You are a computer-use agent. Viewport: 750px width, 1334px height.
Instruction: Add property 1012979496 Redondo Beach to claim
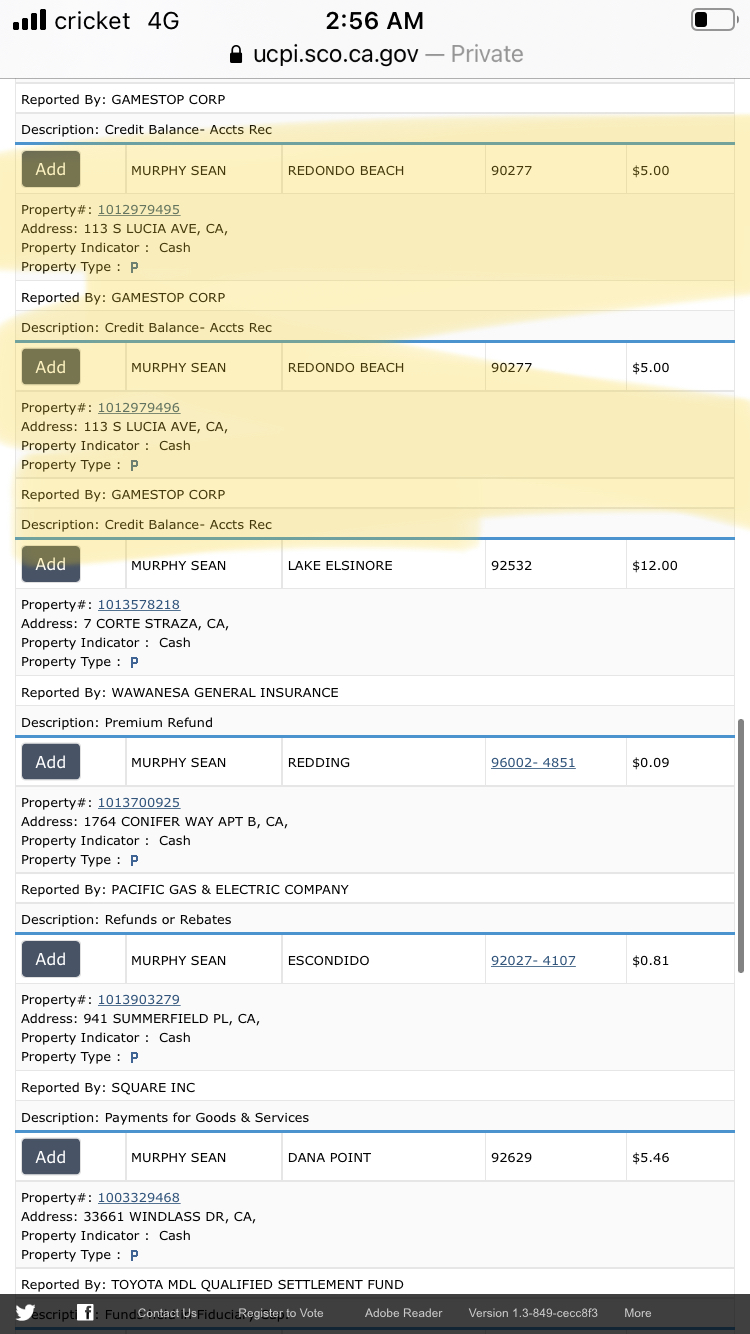pyautogui.click(x=51, y=367)
